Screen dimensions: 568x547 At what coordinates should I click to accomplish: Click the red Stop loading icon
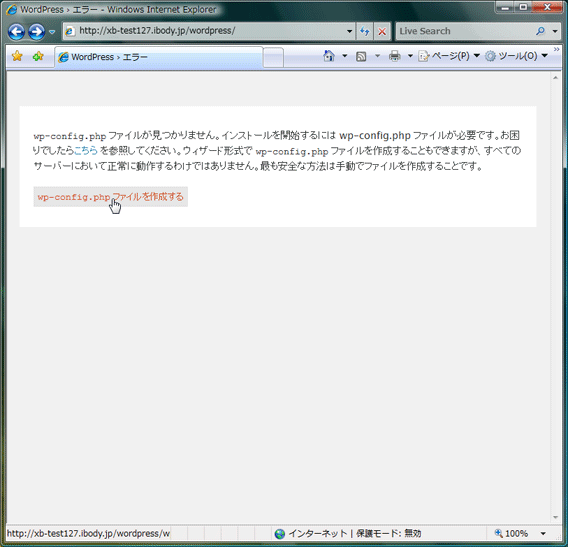[x=382, y=32]
